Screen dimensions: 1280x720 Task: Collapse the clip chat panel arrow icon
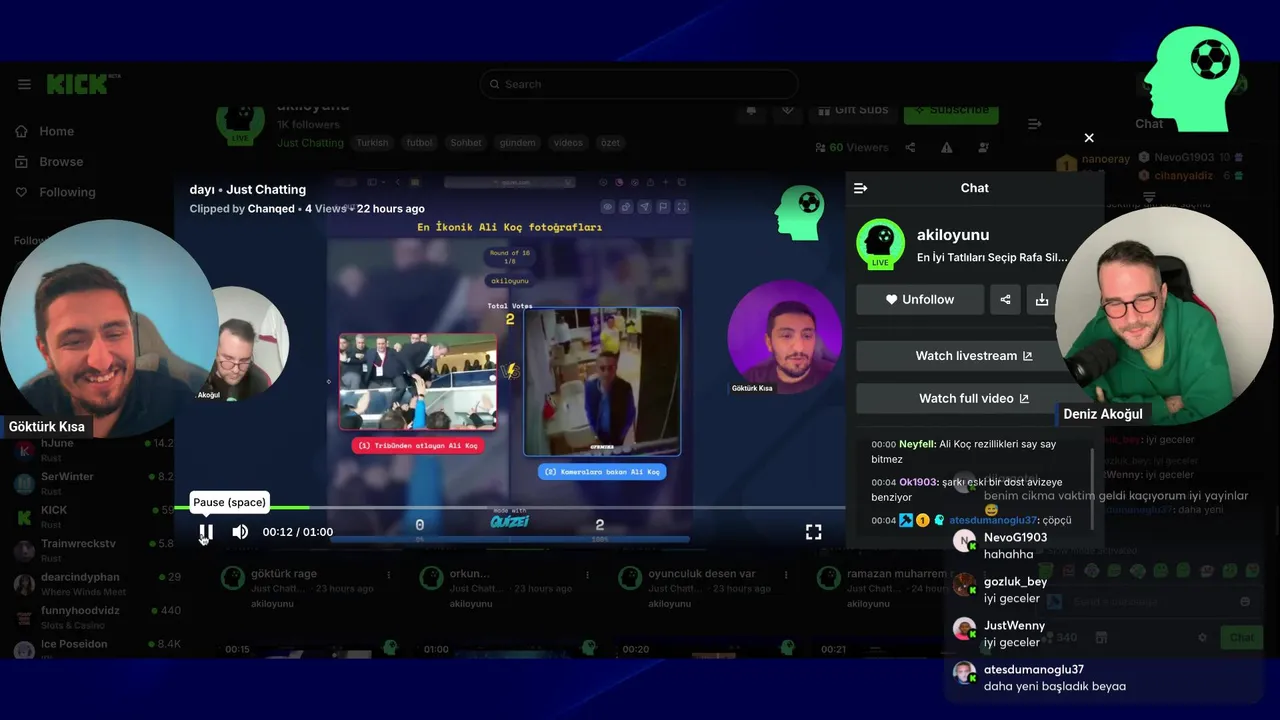(x=860, y=188)
